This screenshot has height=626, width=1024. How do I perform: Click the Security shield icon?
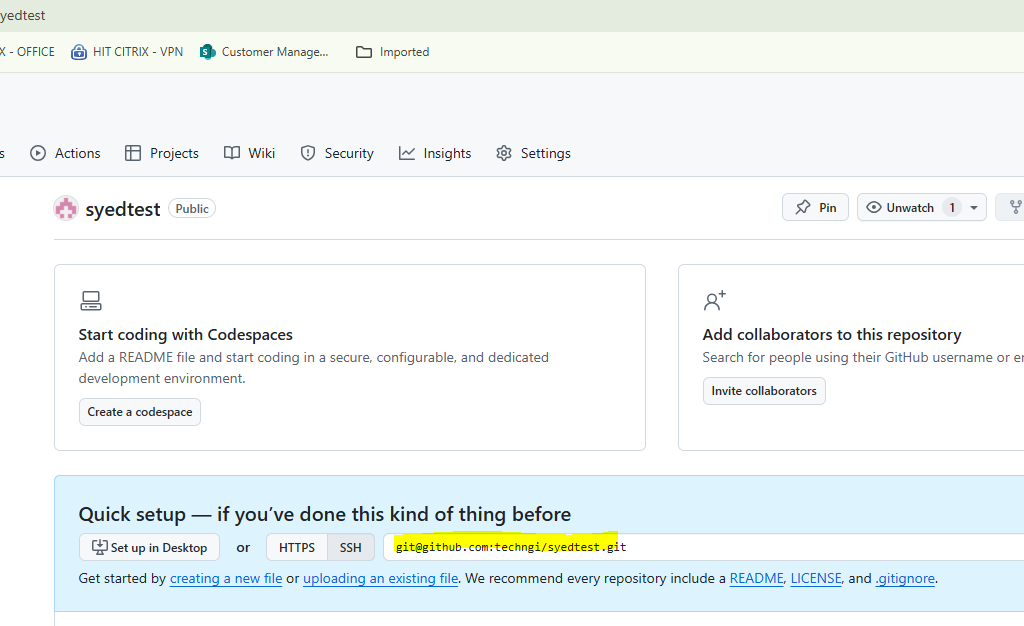(308, 153)
